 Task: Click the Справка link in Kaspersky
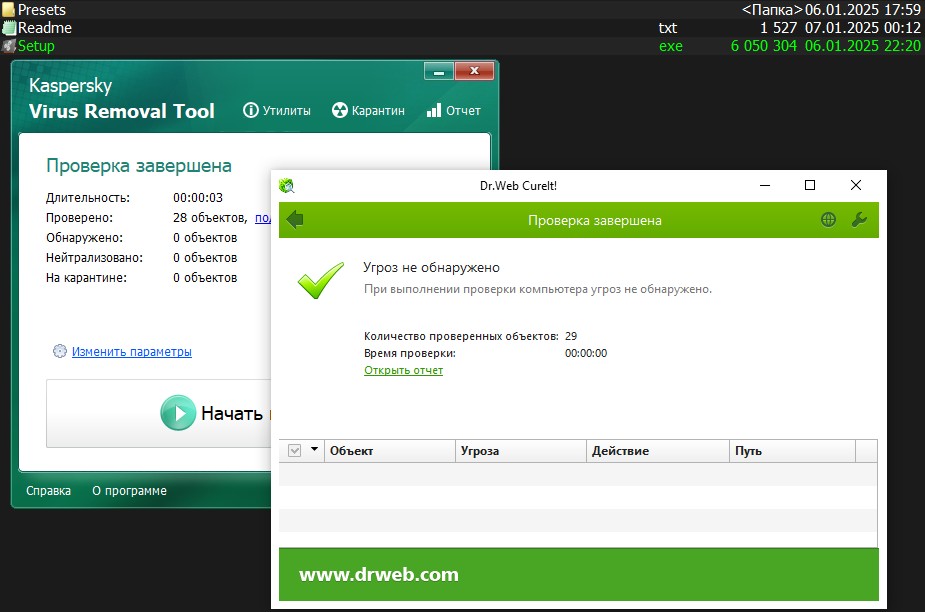[48, 491]
